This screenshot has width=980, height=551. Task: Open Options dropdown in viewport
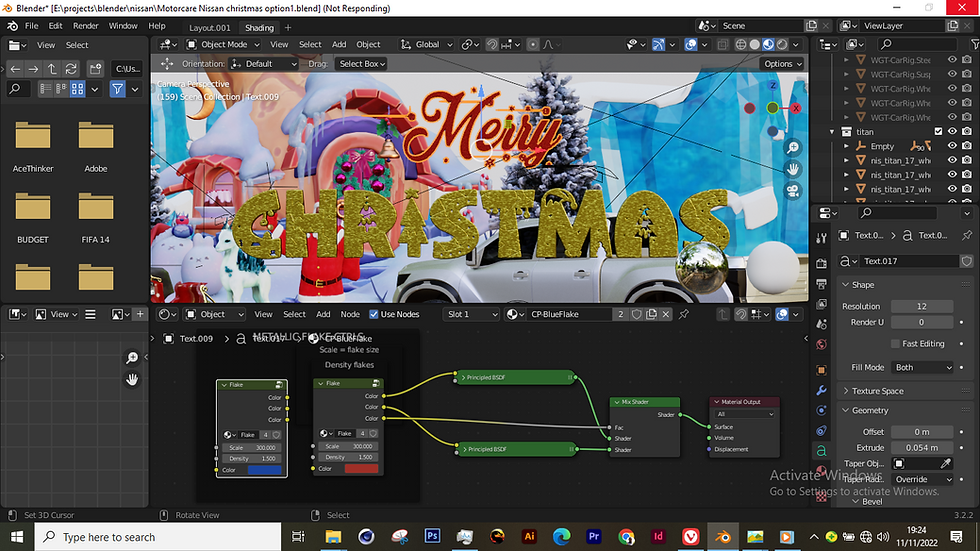coord(782,64)
